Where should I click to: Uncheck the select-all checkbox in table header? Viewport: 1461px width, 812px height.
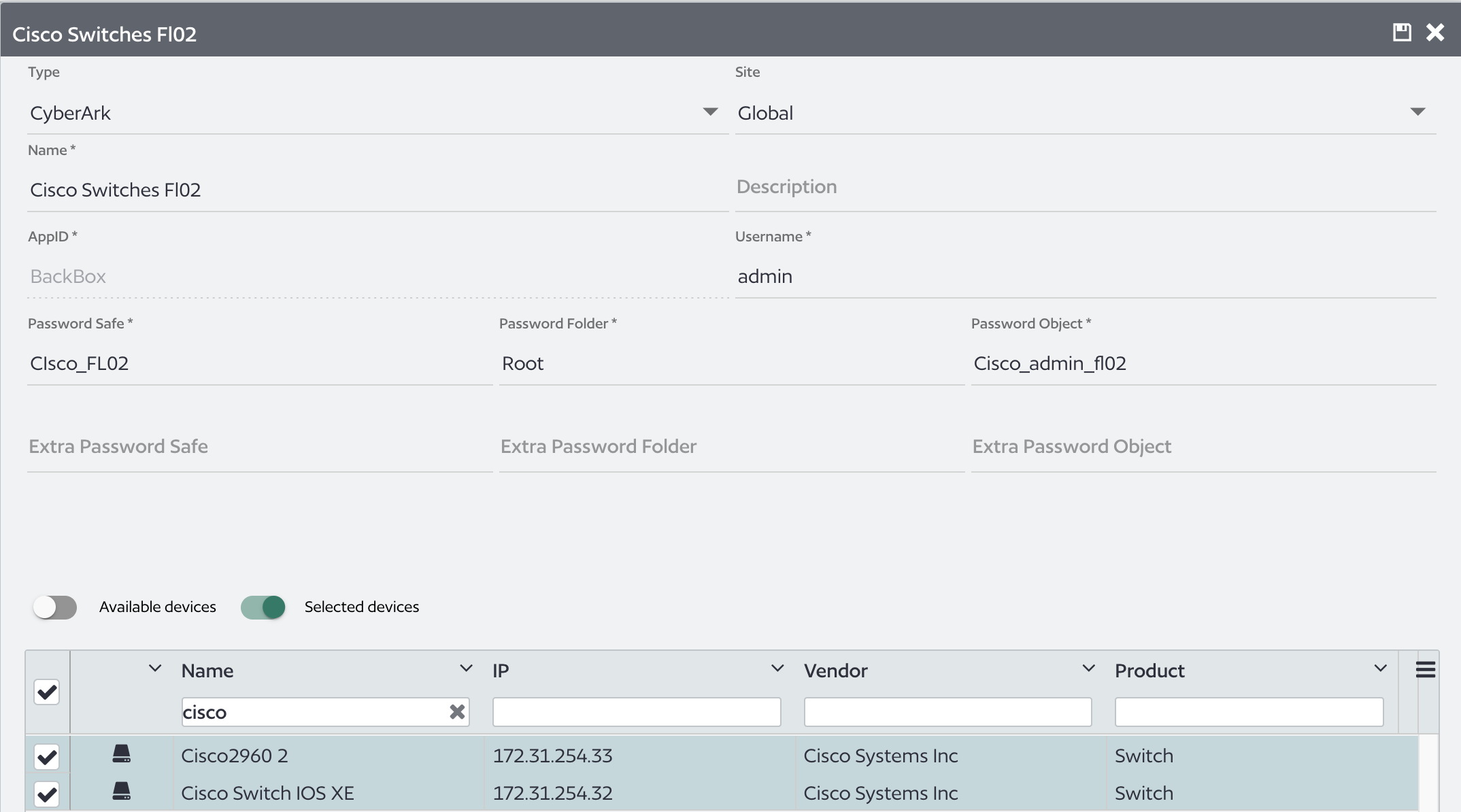point(46,692)
